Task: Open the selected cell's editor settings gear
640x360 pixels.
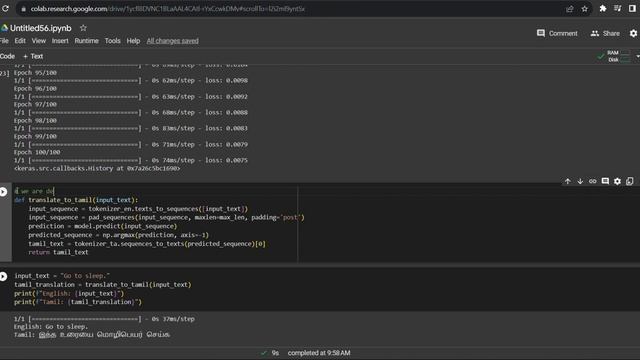Action: (x=617, y=181)
